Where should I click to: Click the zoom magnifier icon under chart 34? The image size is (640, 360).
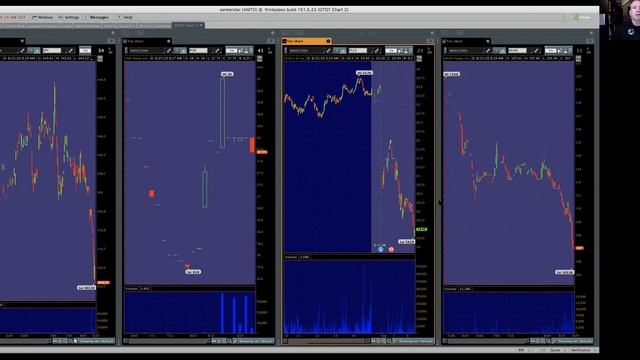tap(70, 341)
